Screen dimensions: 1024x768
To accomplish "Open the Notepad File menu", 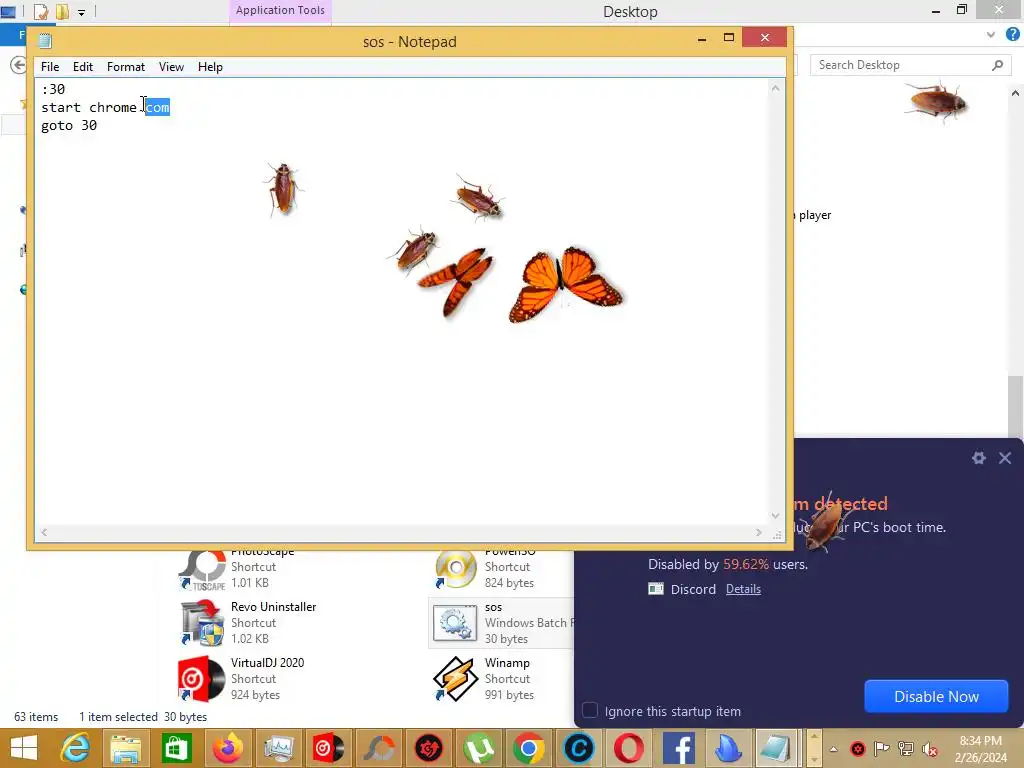I will point(50,67).
